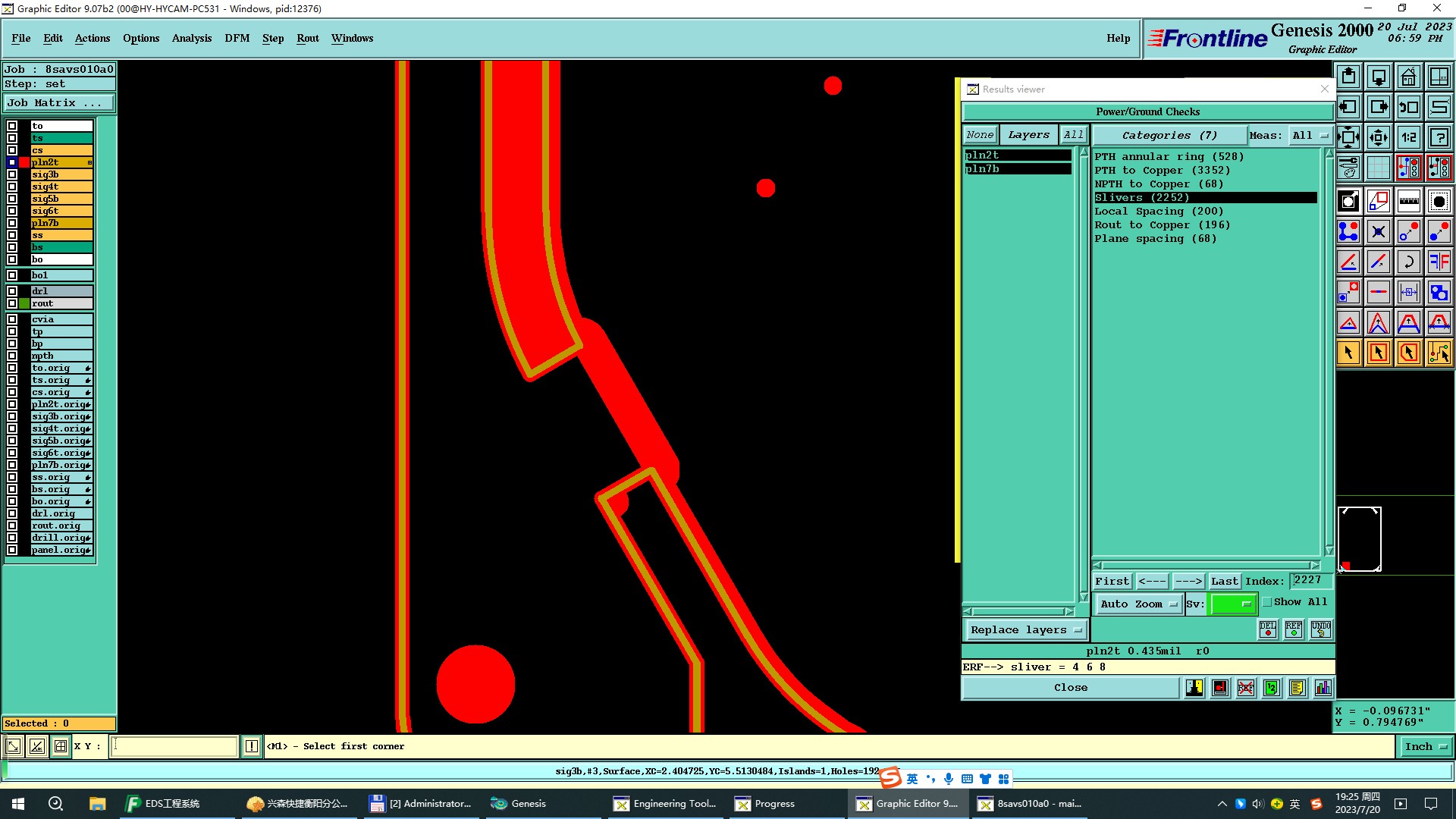Select the ruler measure tool icon
1456x819 pixels.
[1408, 201]
